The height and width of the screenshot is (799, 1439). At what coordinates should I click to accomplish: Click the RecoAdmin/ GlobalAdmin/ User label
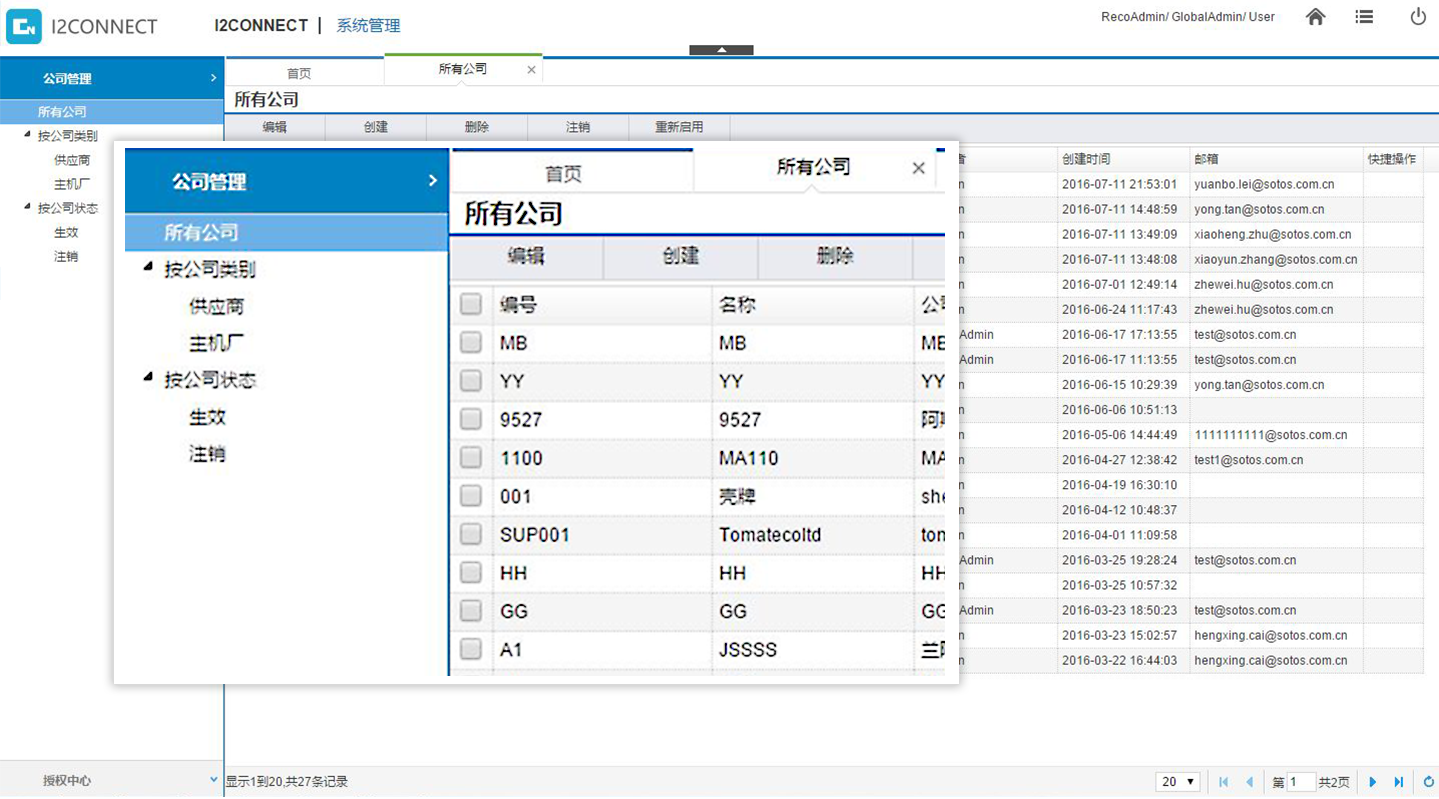coord(1188,17)
